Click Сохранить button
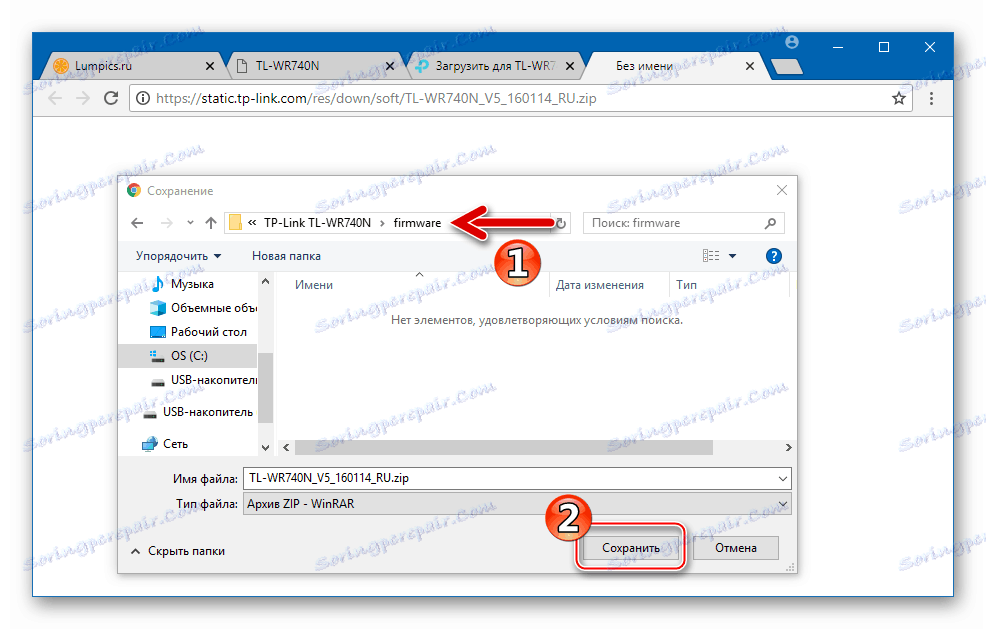The height and width of the screenshot is (629, 986). (x=631, y=548)
